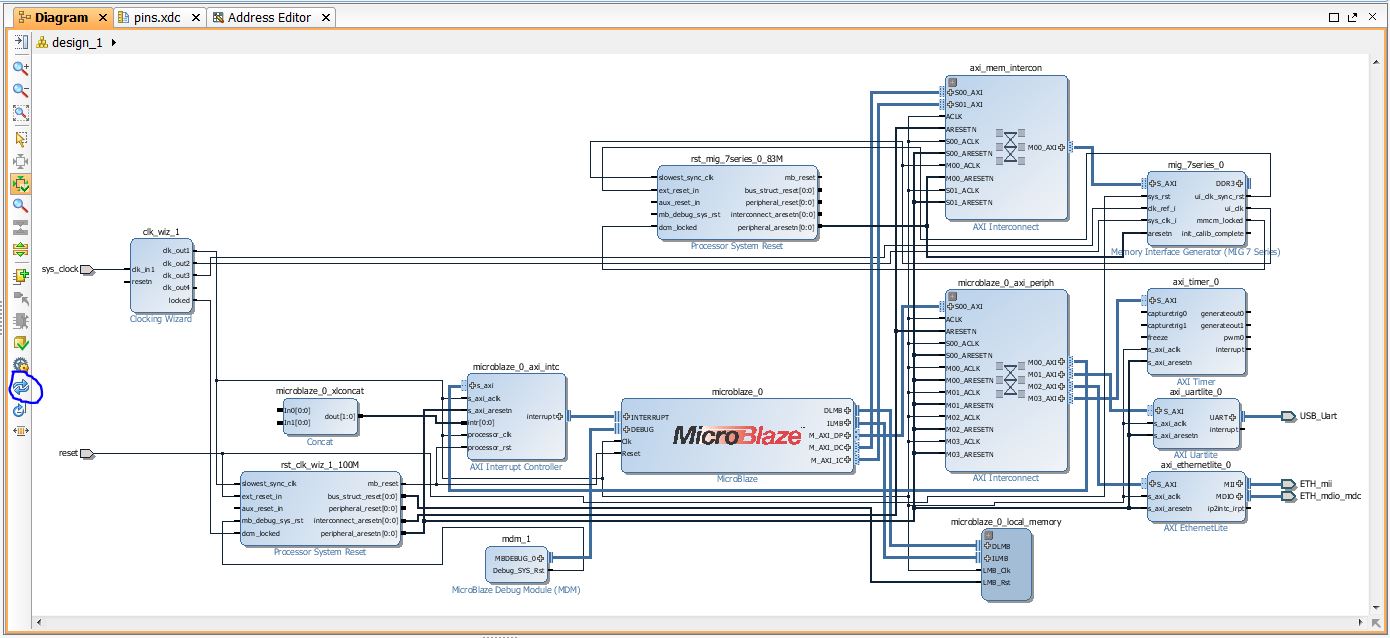1390x638 pixels.
Task: Click the Make Connection arrow icon
Action: click(x=20, y=298)
